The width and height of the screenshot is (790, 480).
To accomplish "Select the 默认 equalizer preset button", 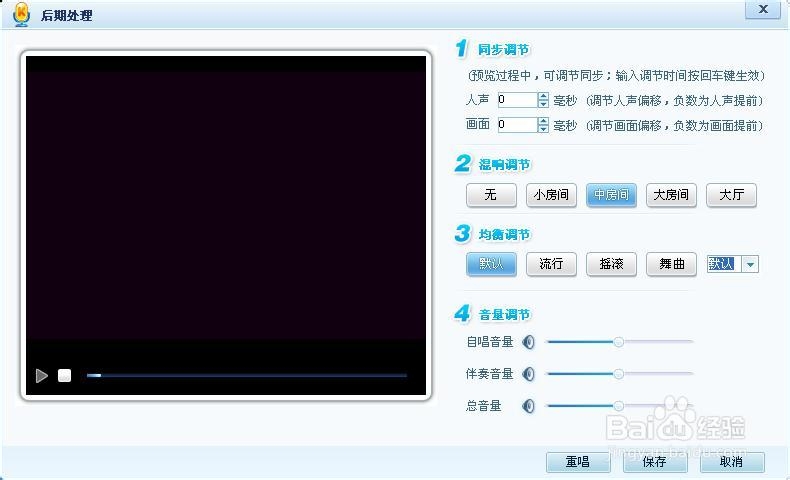I will pyautogui.click(x=491, y=264).
